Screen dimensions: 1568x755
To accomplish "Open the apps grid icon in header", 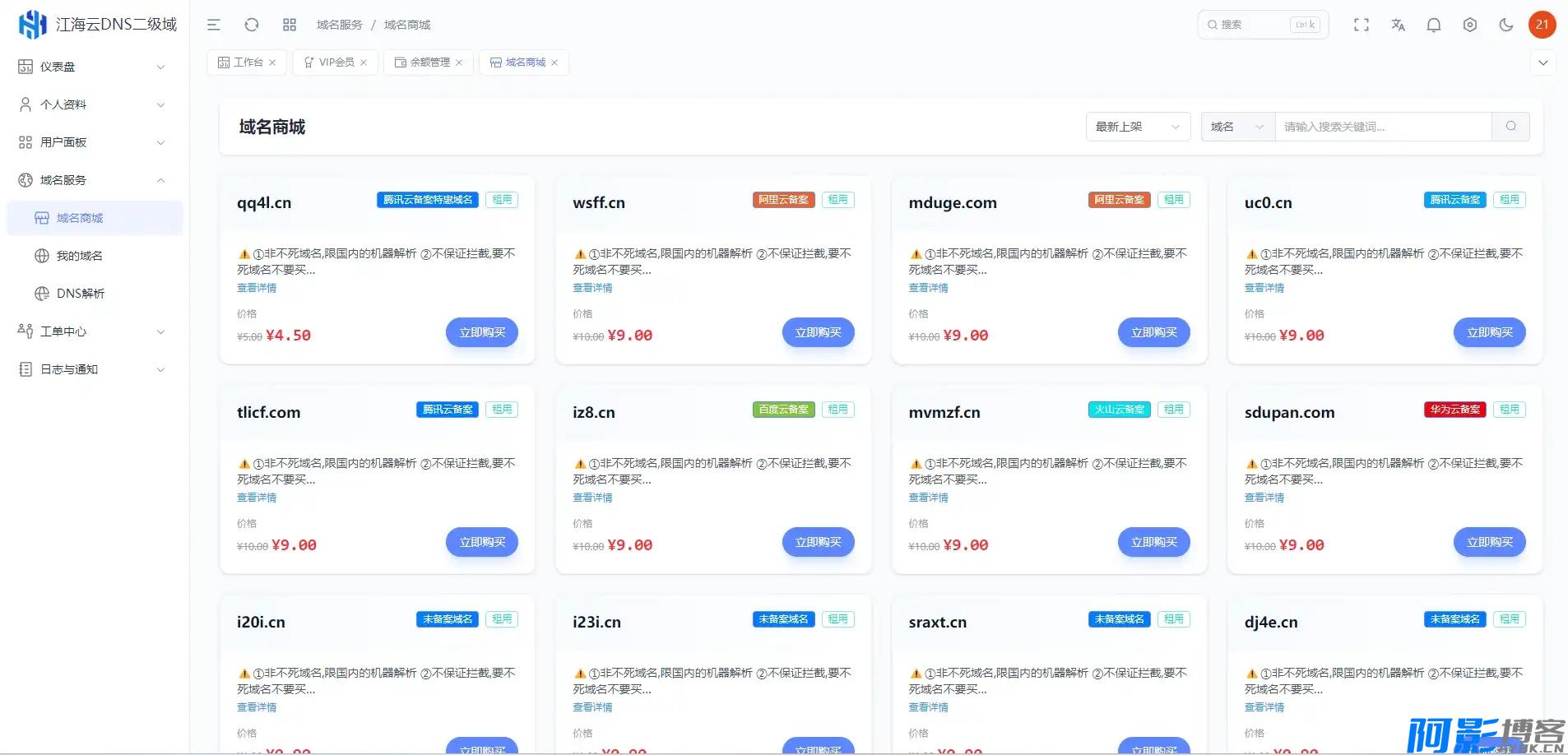I will click(290, 25).
